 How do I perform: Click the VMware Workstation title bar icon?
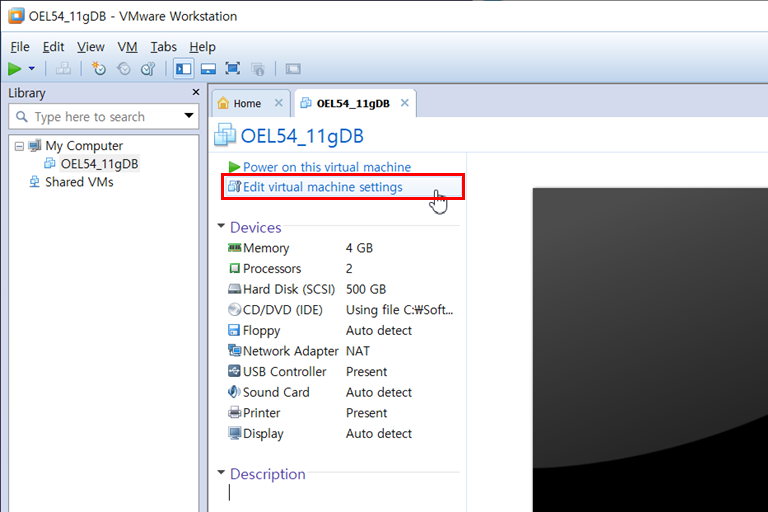16,16
